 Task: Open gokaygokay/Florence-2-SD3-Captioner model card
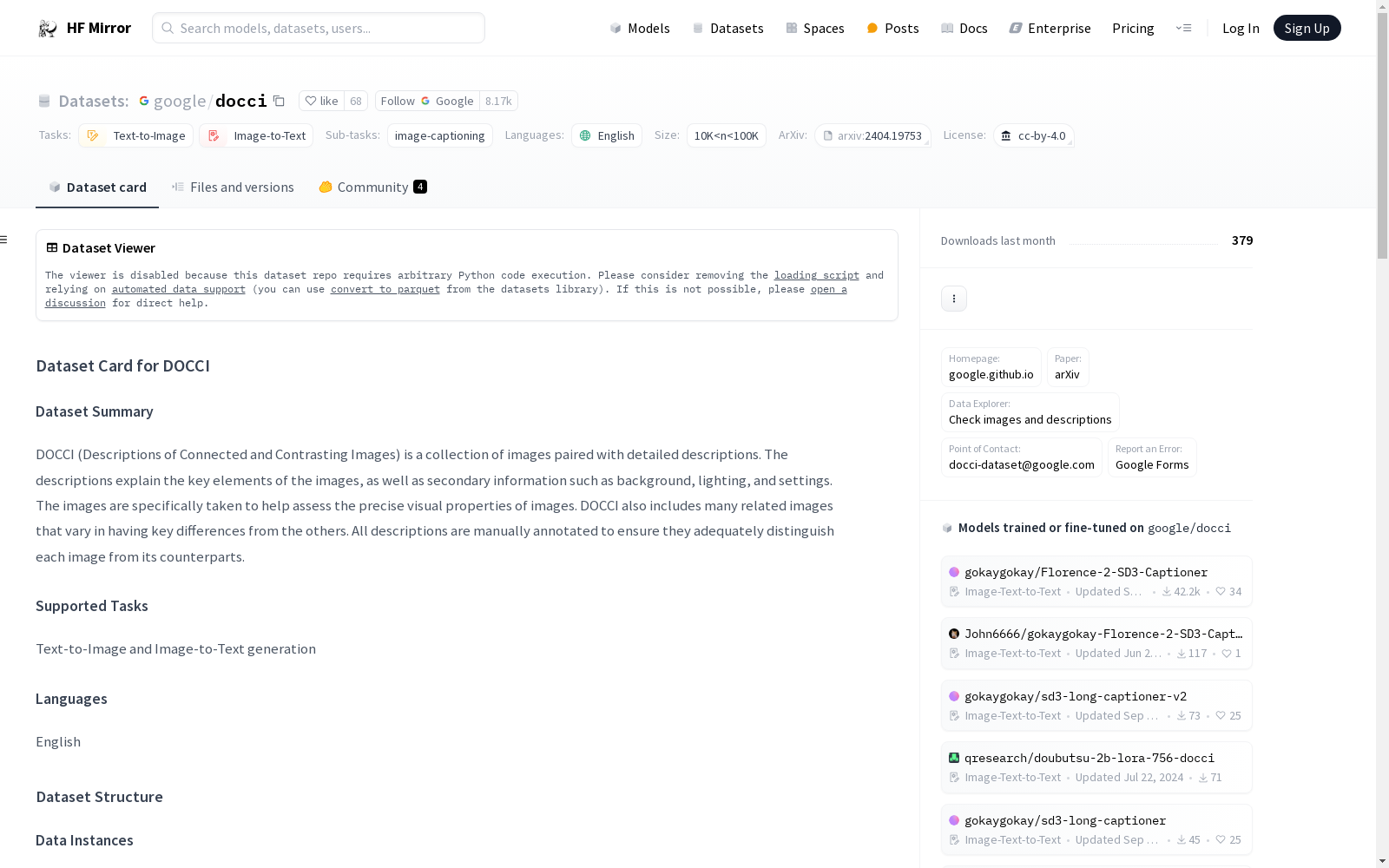pyautogui.click(x=1096, y=582)
